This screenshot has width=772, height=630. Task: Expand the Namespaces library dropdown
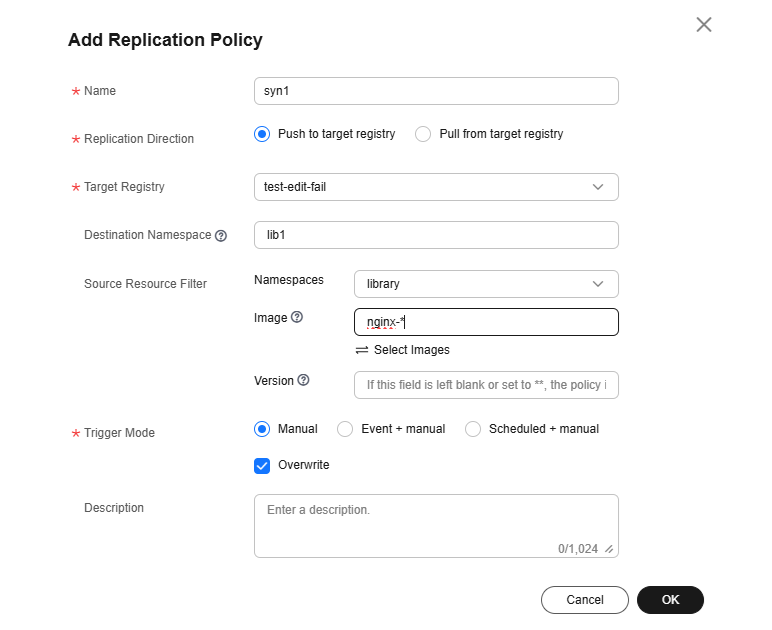click(x=486, y=284)
